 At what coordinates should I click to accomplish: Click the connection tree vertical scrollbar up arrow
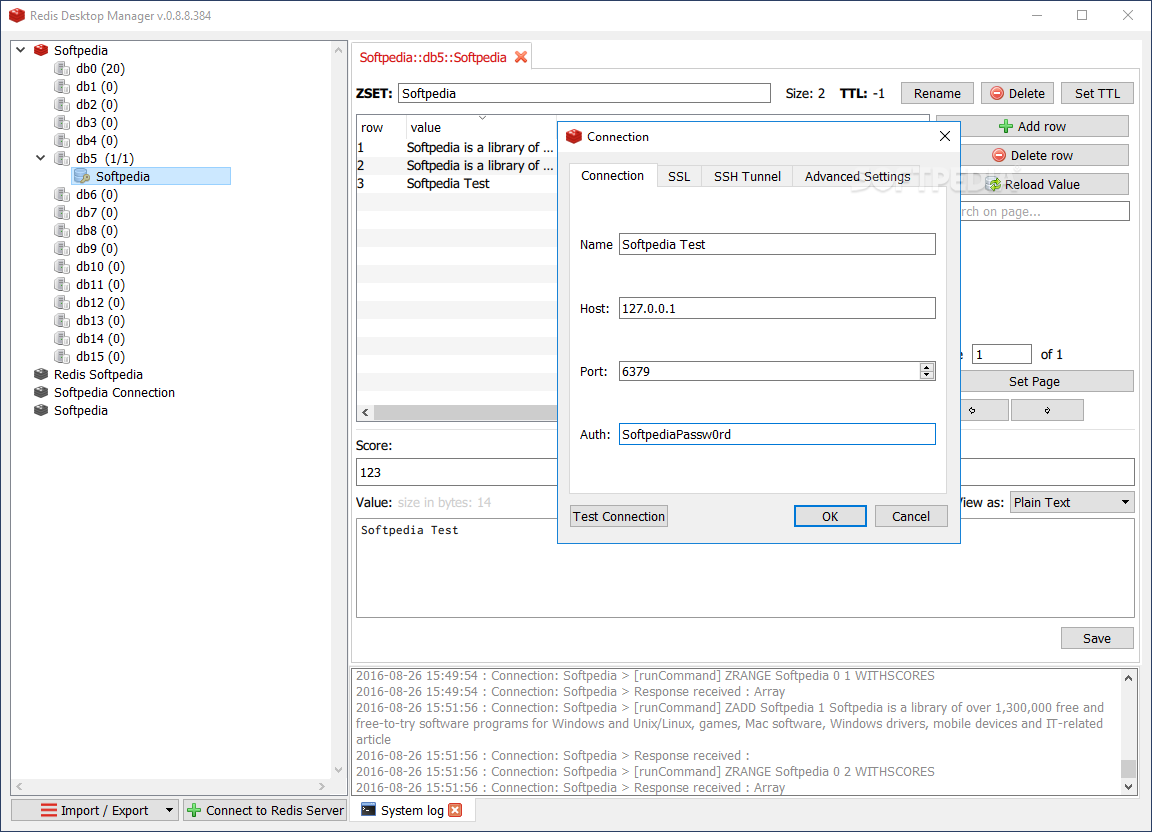338,50
